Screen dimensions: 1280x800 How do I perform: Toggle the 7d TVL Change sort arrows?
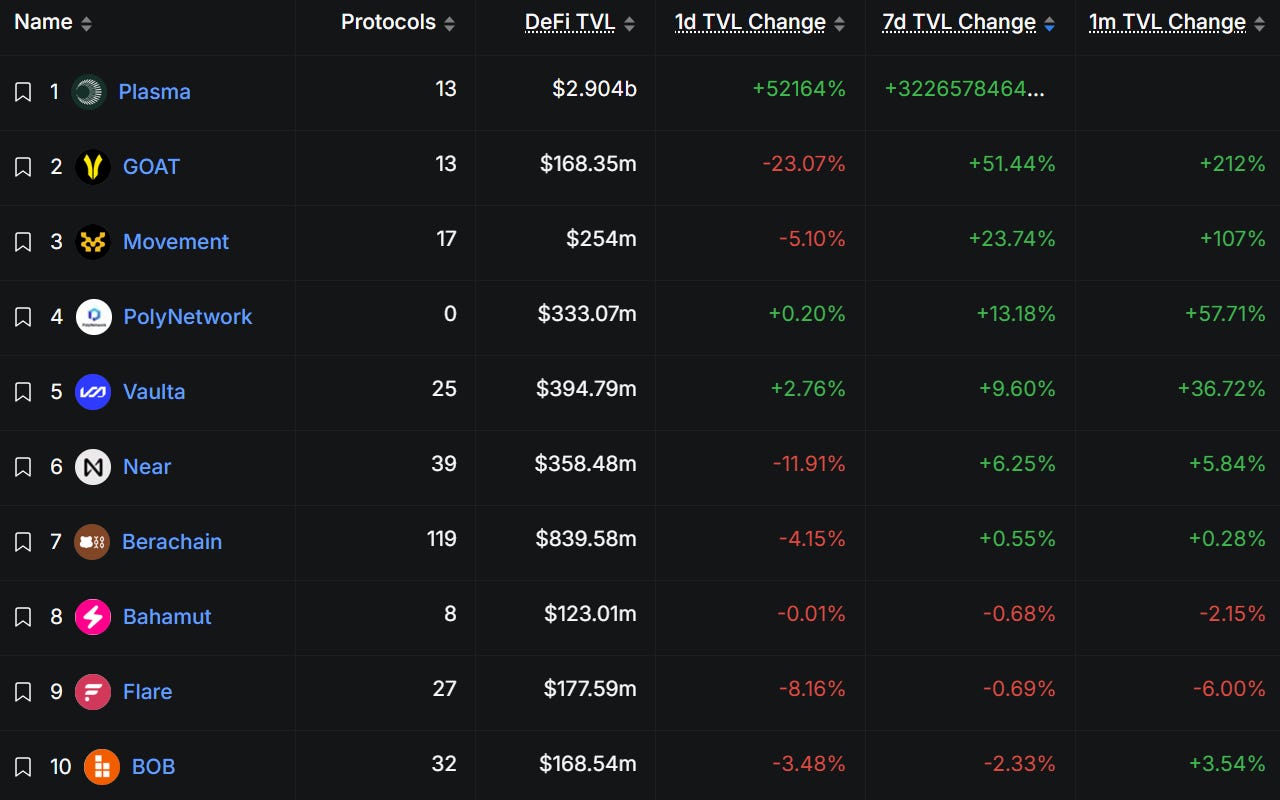1049,24
